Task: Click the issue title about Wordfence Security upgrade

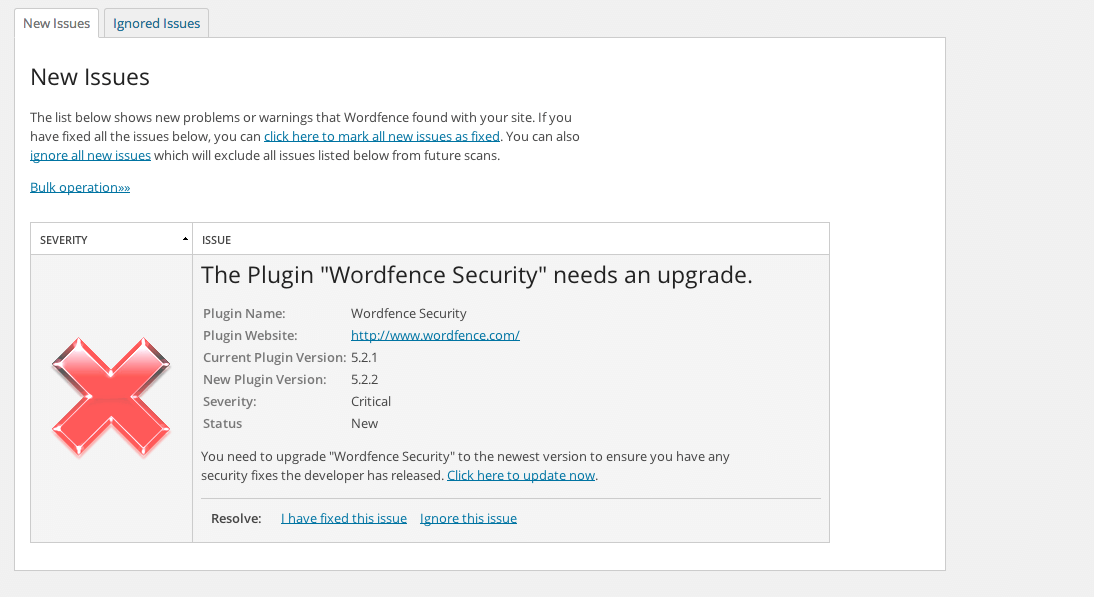Action: pyautogui.click(x=477, y=275)
